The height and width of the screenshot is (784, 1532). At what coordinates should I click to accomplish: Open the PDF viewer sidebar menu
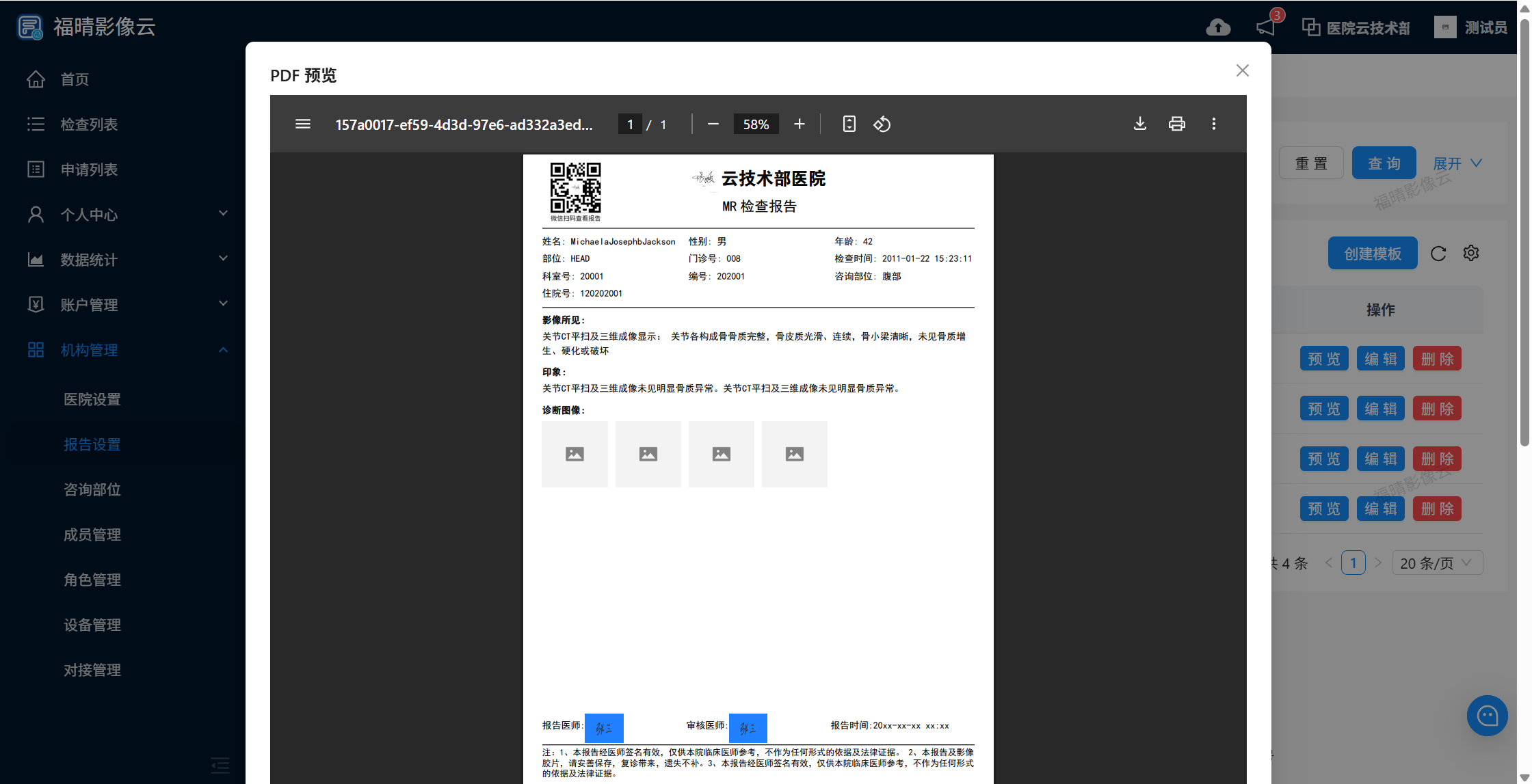point(302,124)
